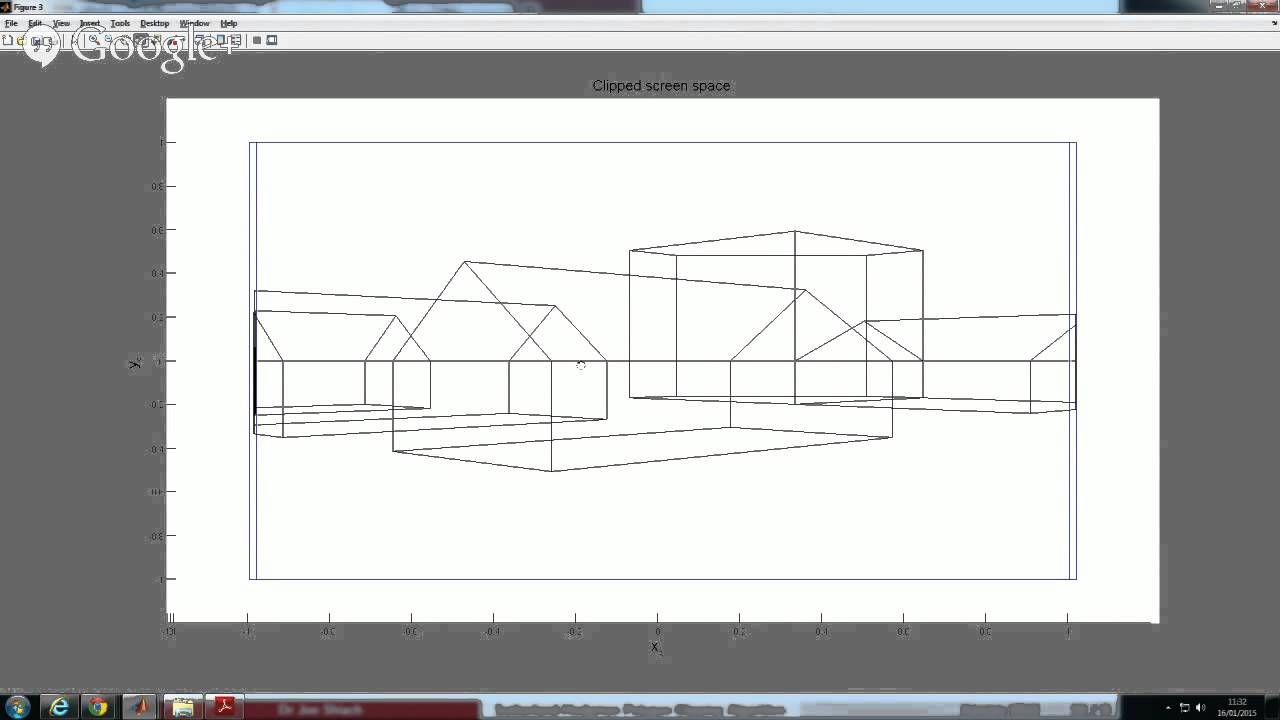Show hidden system tray icons

pyautogui.click(x=1168, y=708)
